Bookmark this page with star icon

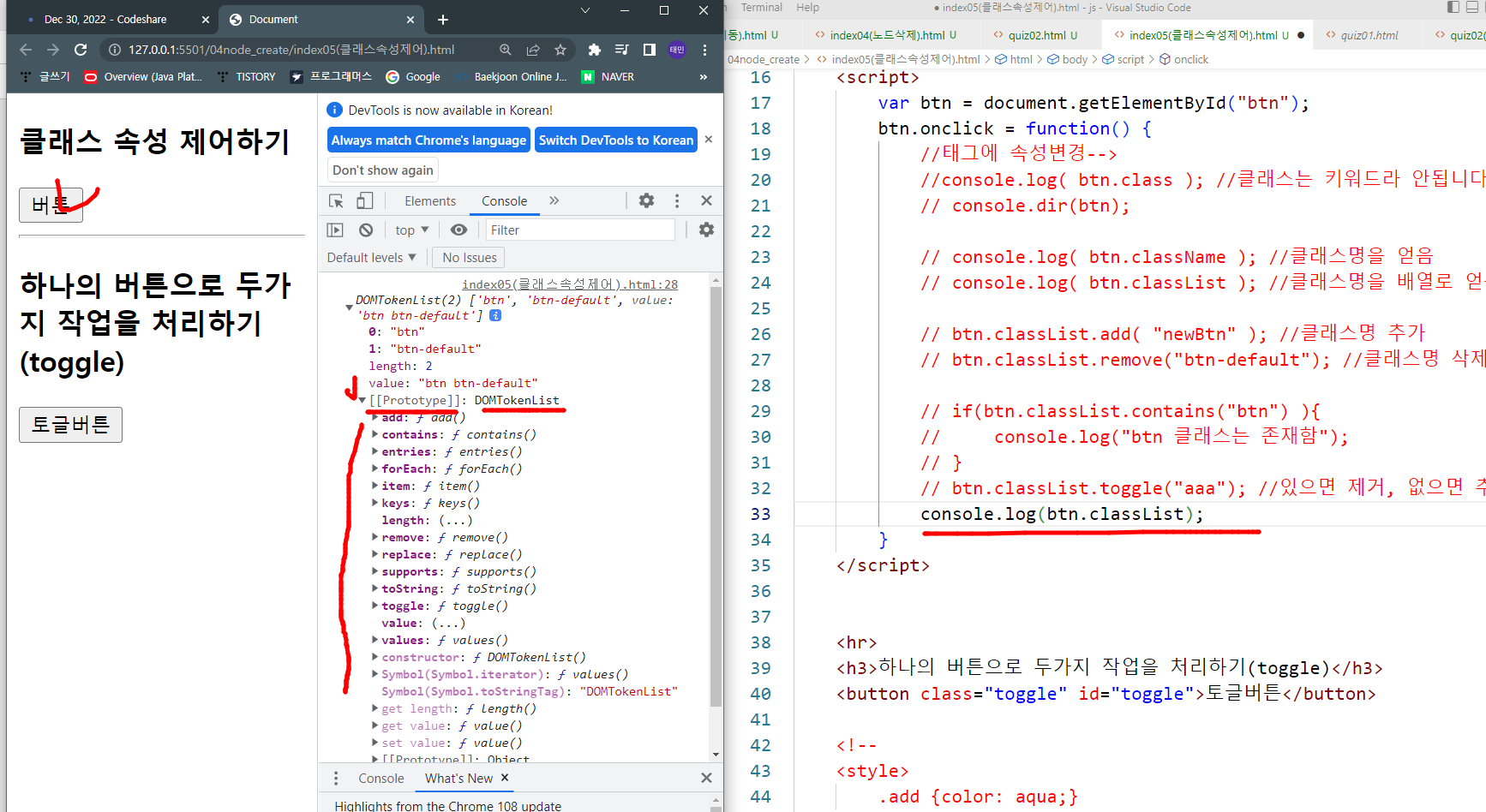[560, 50]
